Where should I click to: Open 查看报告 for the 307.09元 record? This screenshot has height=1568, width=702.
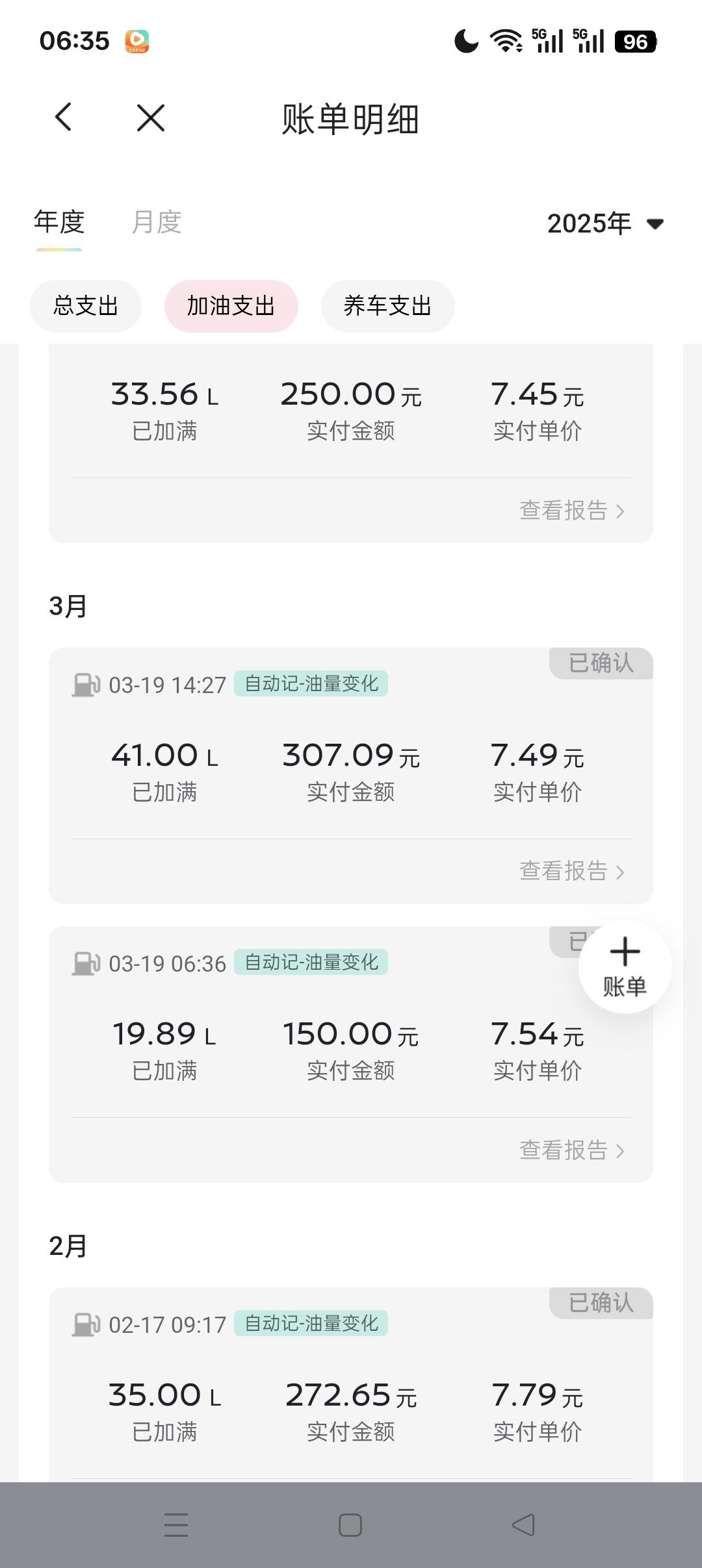(572, 871)
